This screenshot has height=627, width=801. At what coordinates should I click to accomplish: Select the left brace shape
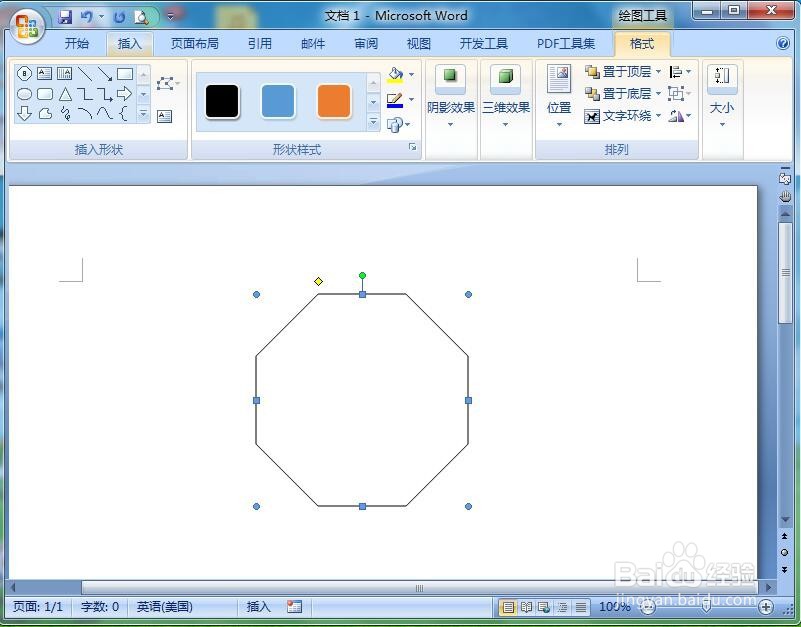pyautogui.click(x=123, y=113)
